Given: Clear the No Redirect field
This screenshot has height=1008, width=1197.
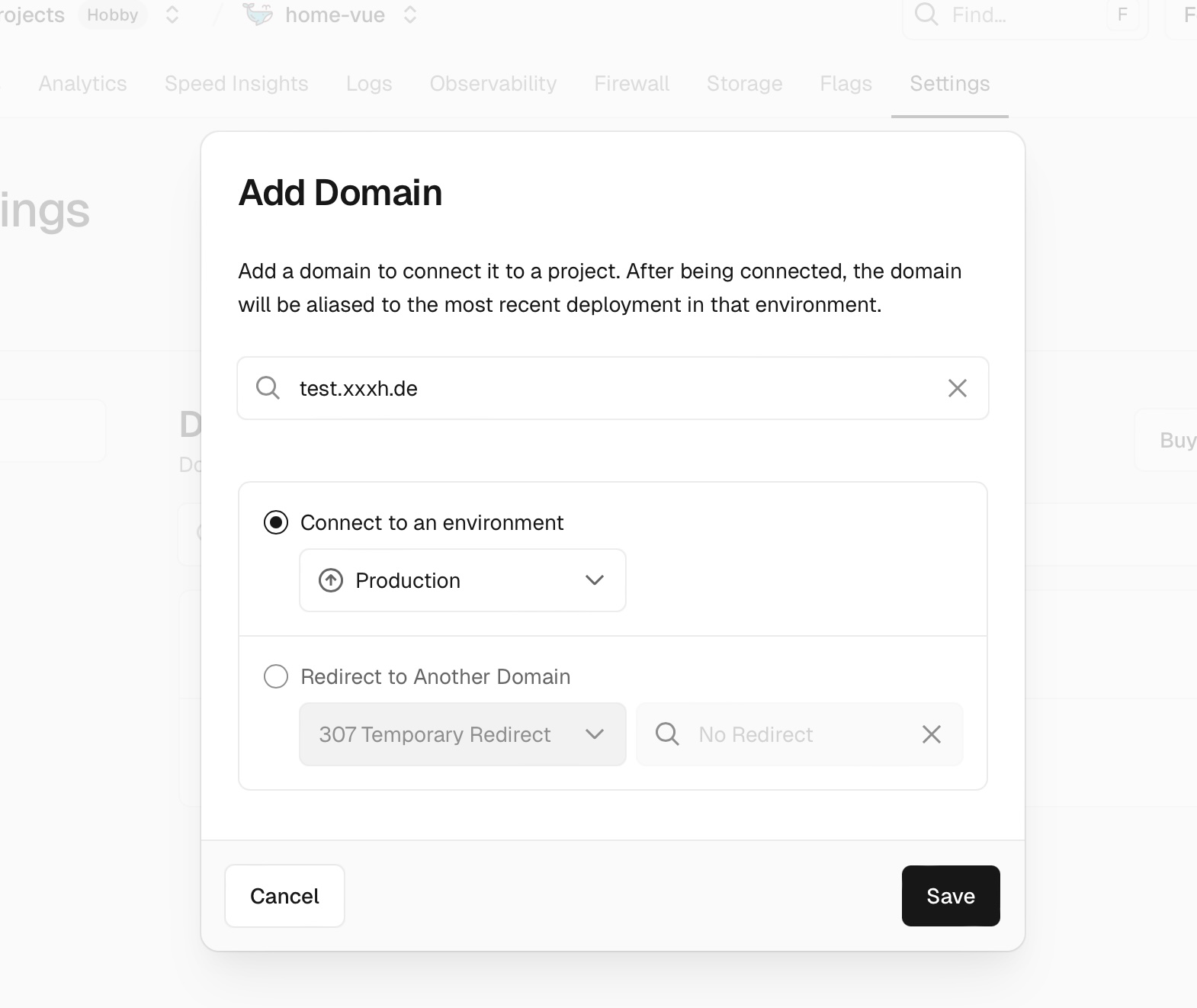Looking at the screenshot, I should point(931,734).
